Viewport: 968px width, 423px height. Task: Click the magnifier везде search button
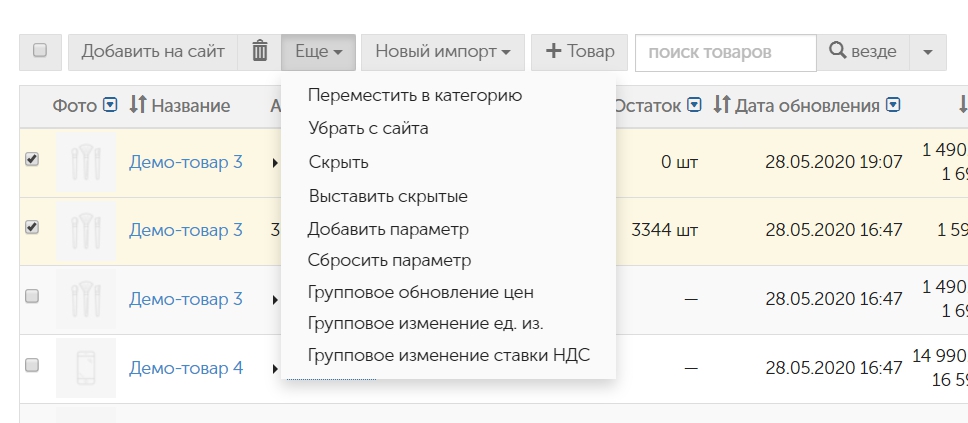(863, 52)
